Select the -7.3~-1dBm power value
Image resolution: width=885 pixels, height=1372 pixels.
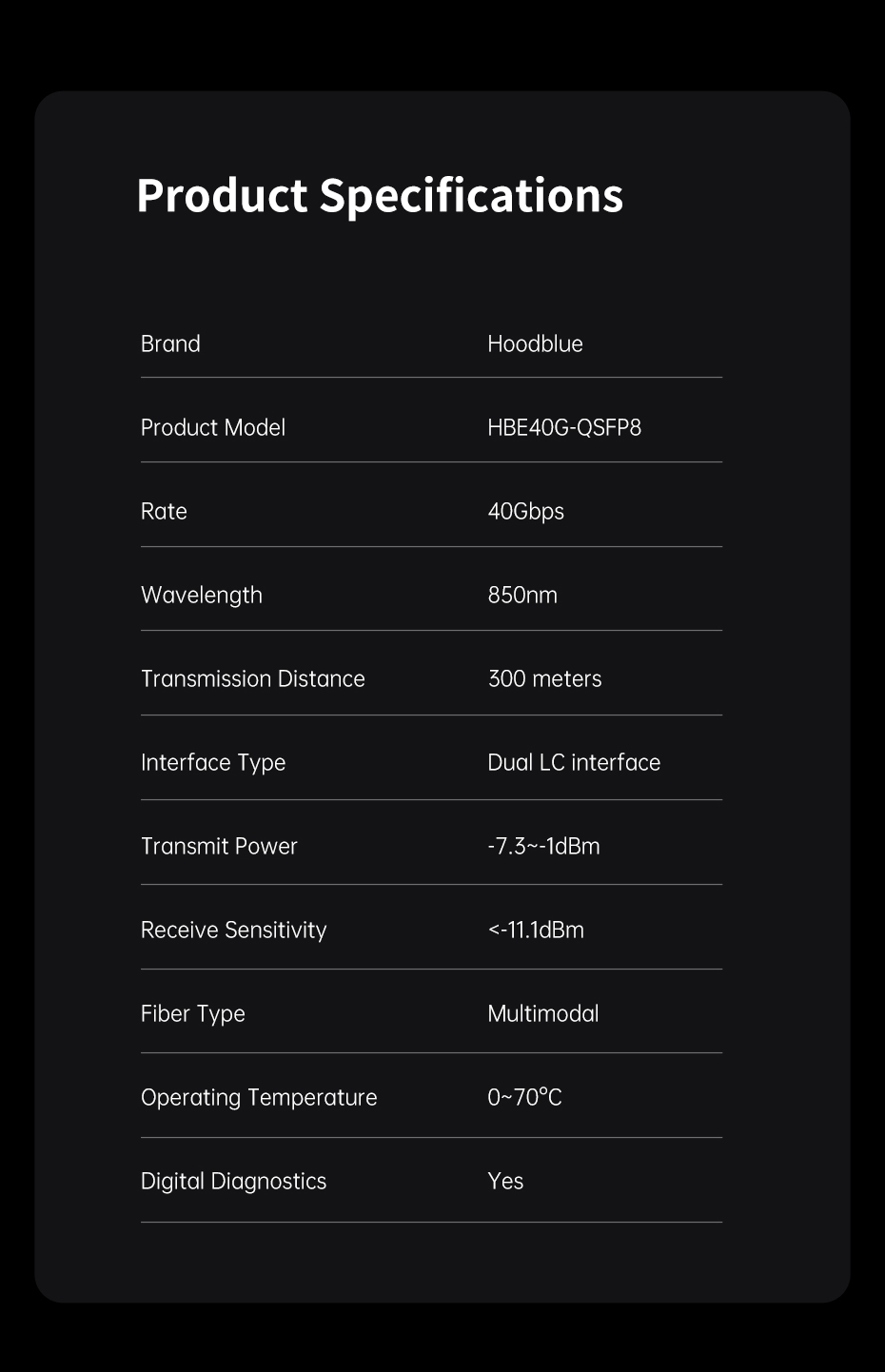click(543, 846)
